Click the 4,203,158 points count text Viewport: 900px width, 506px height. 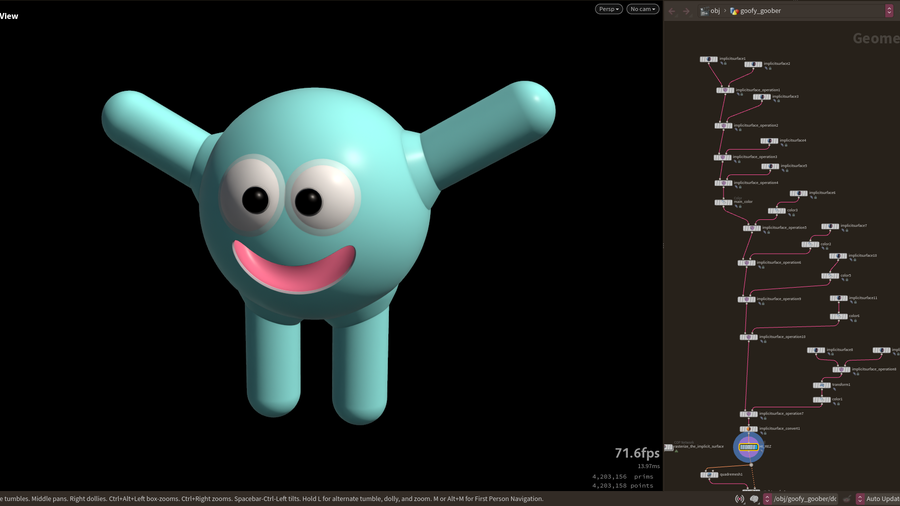(623, 486)
